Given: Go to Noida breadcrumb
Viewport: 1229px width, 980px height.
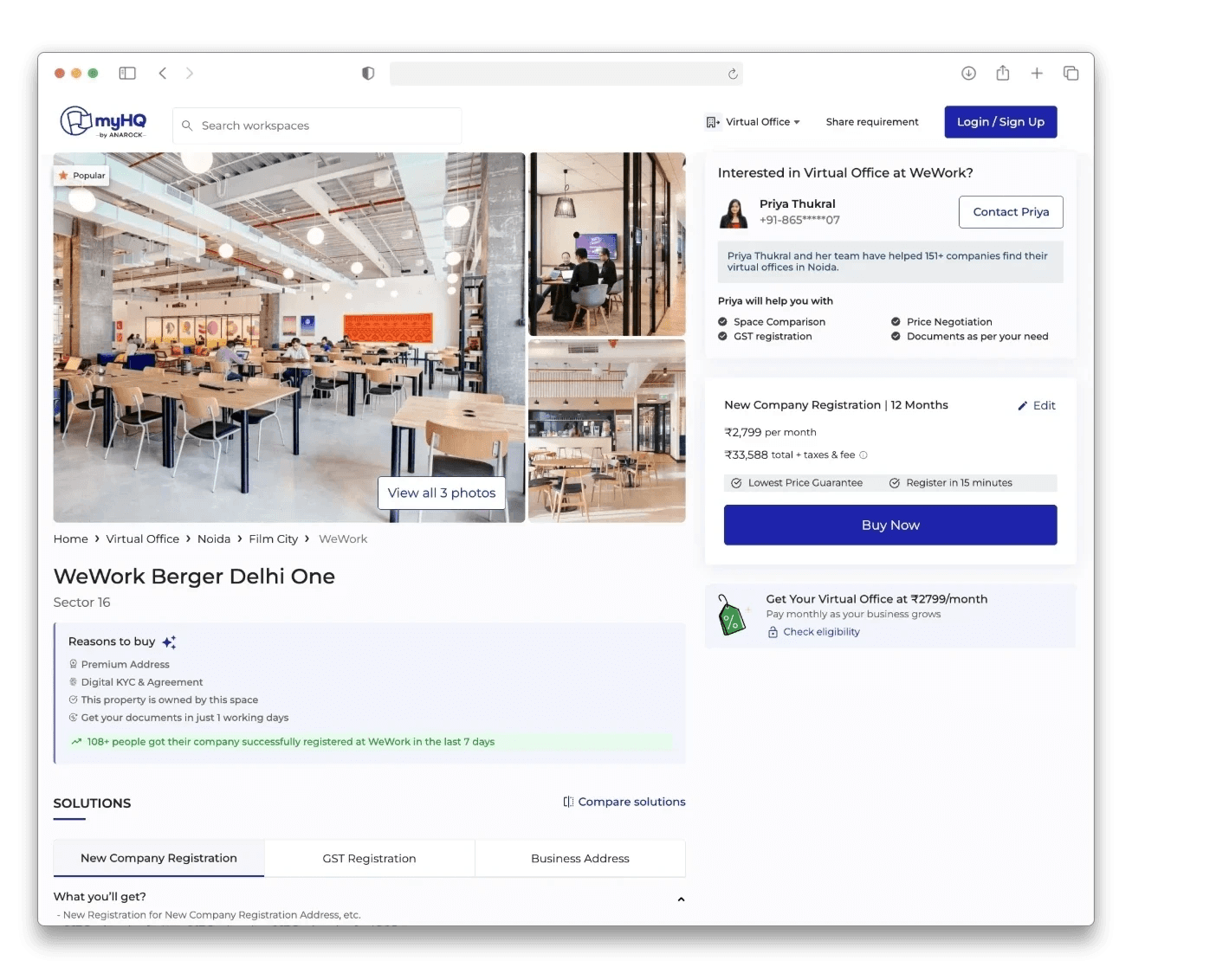Looking at the screenshot, I should coord(214,539).
